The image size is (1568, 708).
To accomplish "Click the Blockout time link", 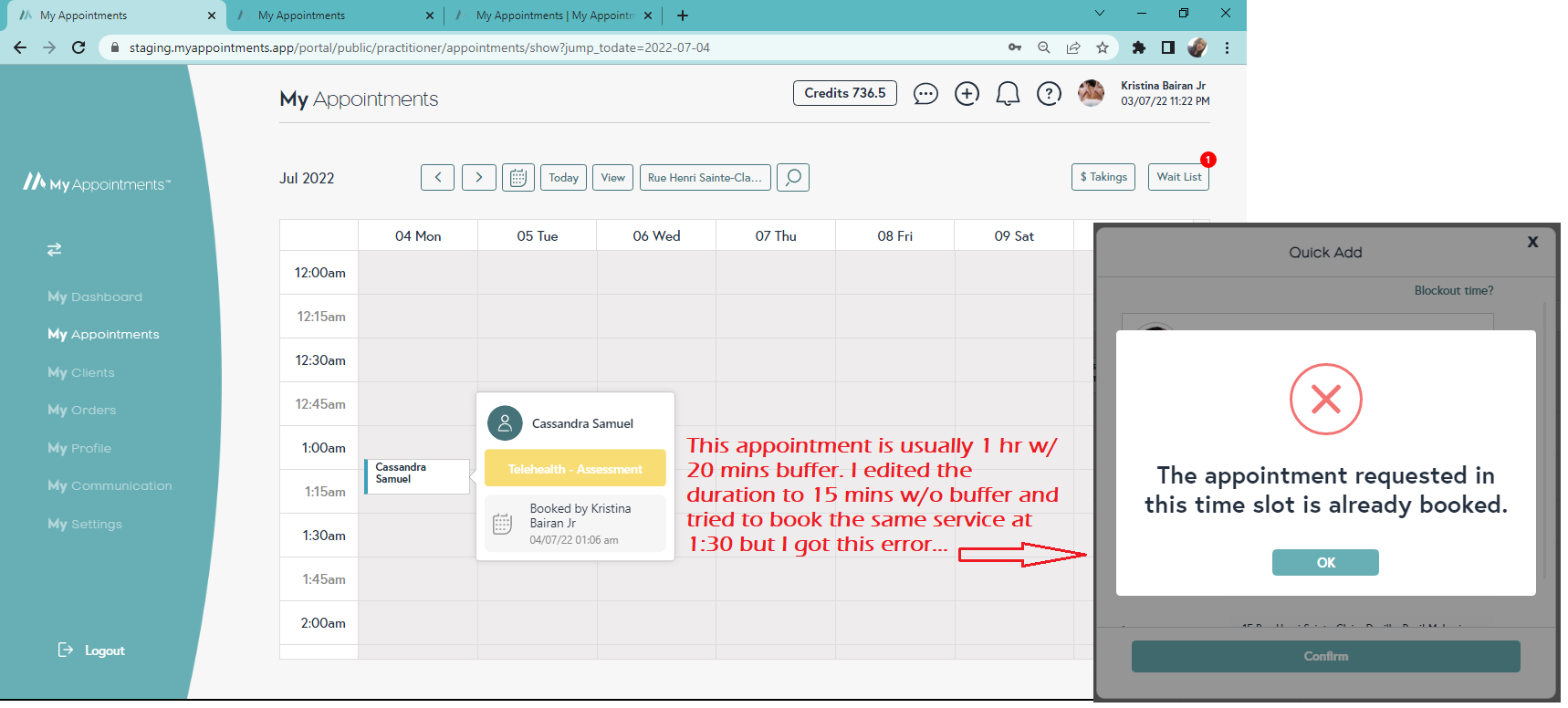I will click(1453, 291).
